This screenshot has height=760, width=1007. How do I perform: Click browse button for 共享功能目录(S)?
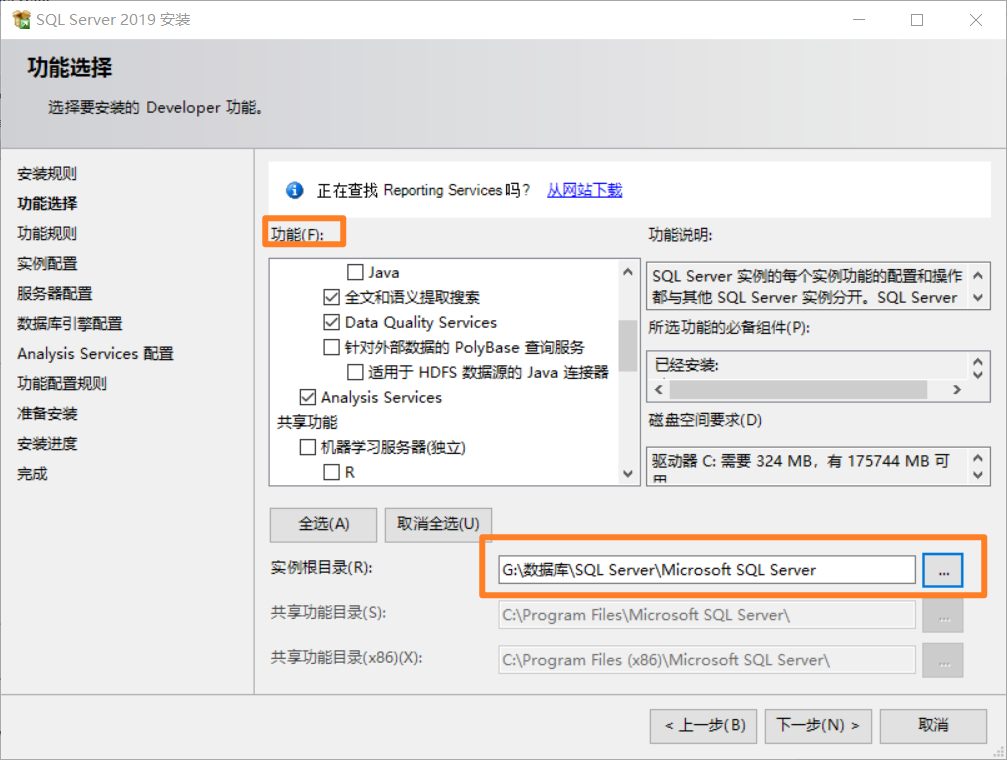(943, 615)
